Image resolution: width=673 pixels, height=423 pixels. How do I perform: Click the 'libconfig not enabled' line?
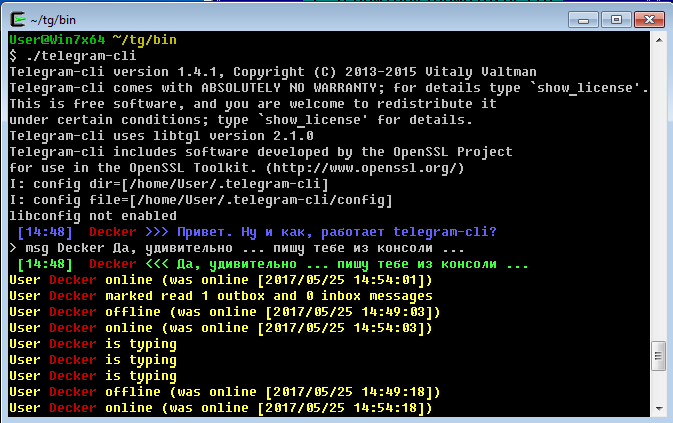coord(93,216)
